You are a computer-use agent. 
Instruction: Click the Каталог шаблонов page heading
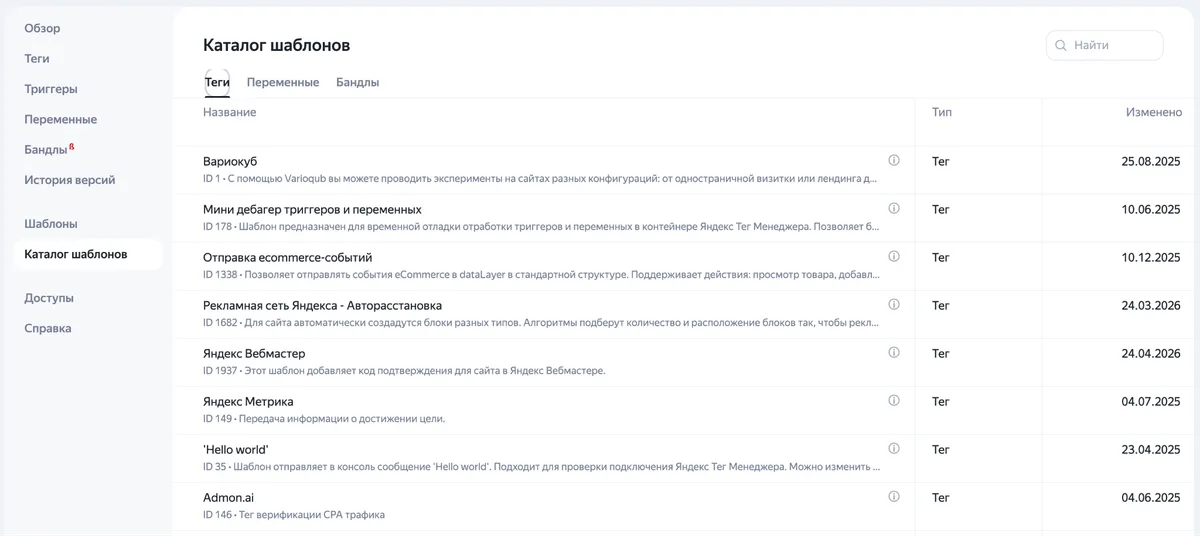tap(277, 45)
